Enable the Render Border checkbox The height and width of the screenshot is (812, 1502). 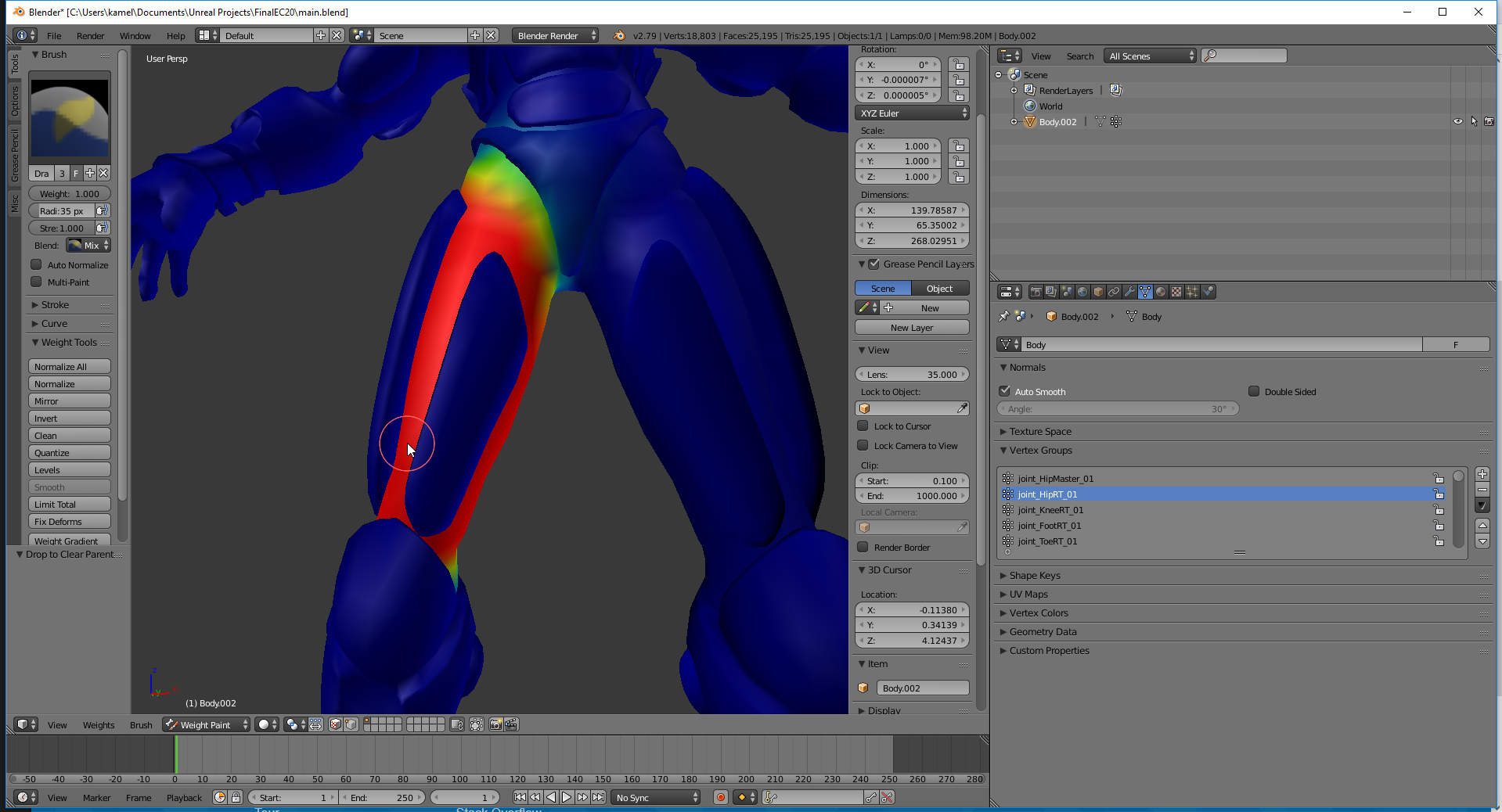(863, 547)
